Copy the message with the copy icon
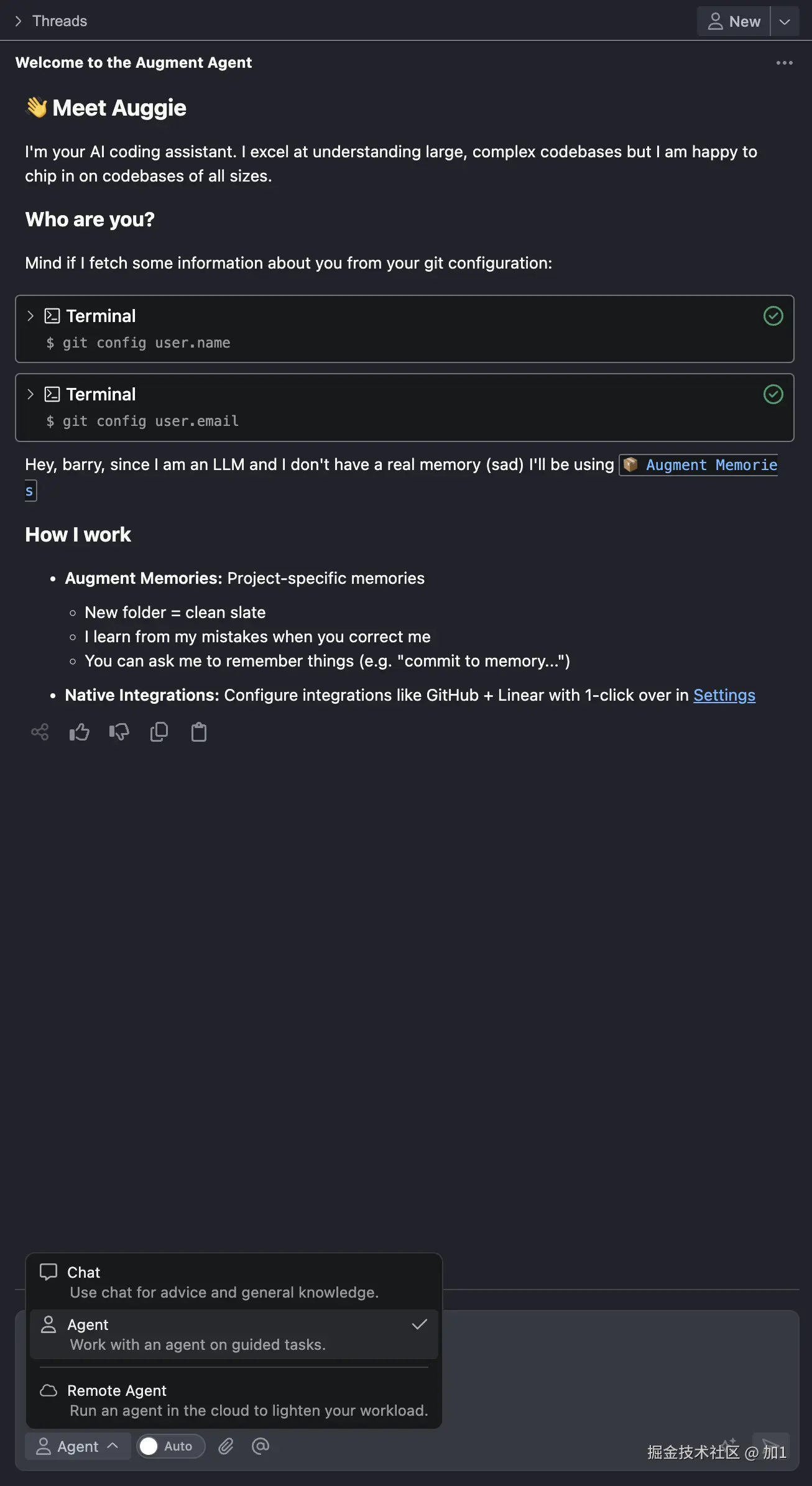Viewport: 812px width, 1486px height. (x=159, y=732)
